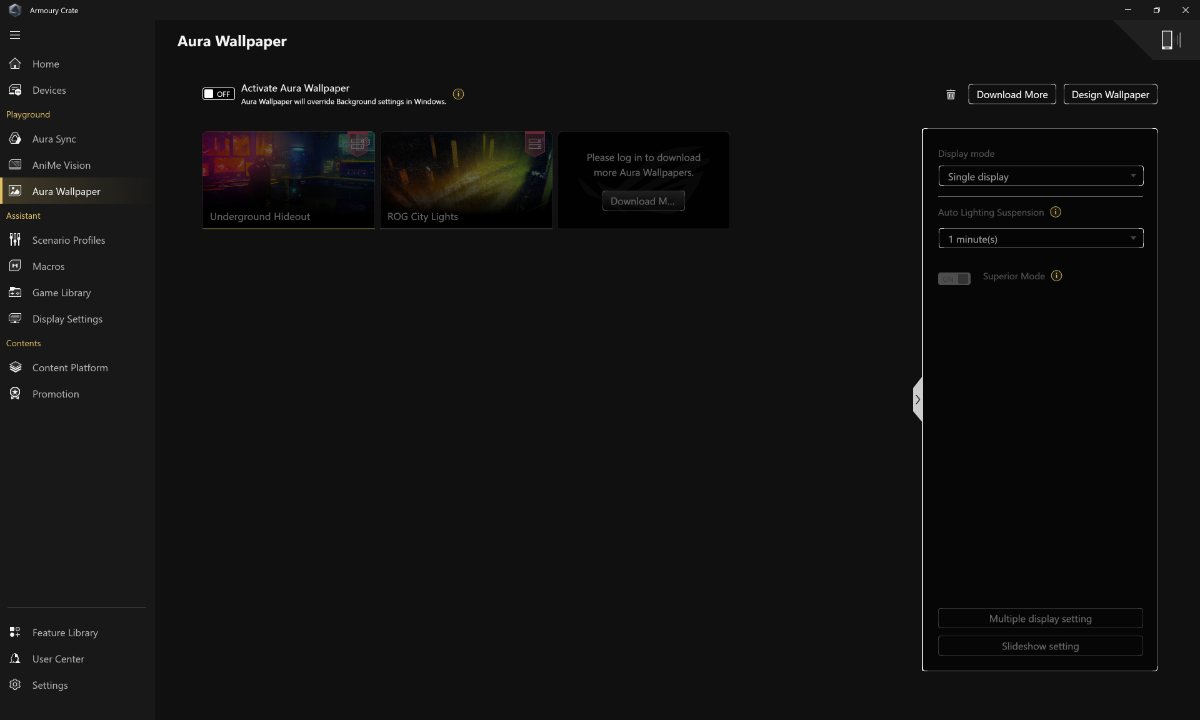Select the Underground Hideout wallpaper thumbnail
The image size is (1200, 720).
click(x=288, y=180)
